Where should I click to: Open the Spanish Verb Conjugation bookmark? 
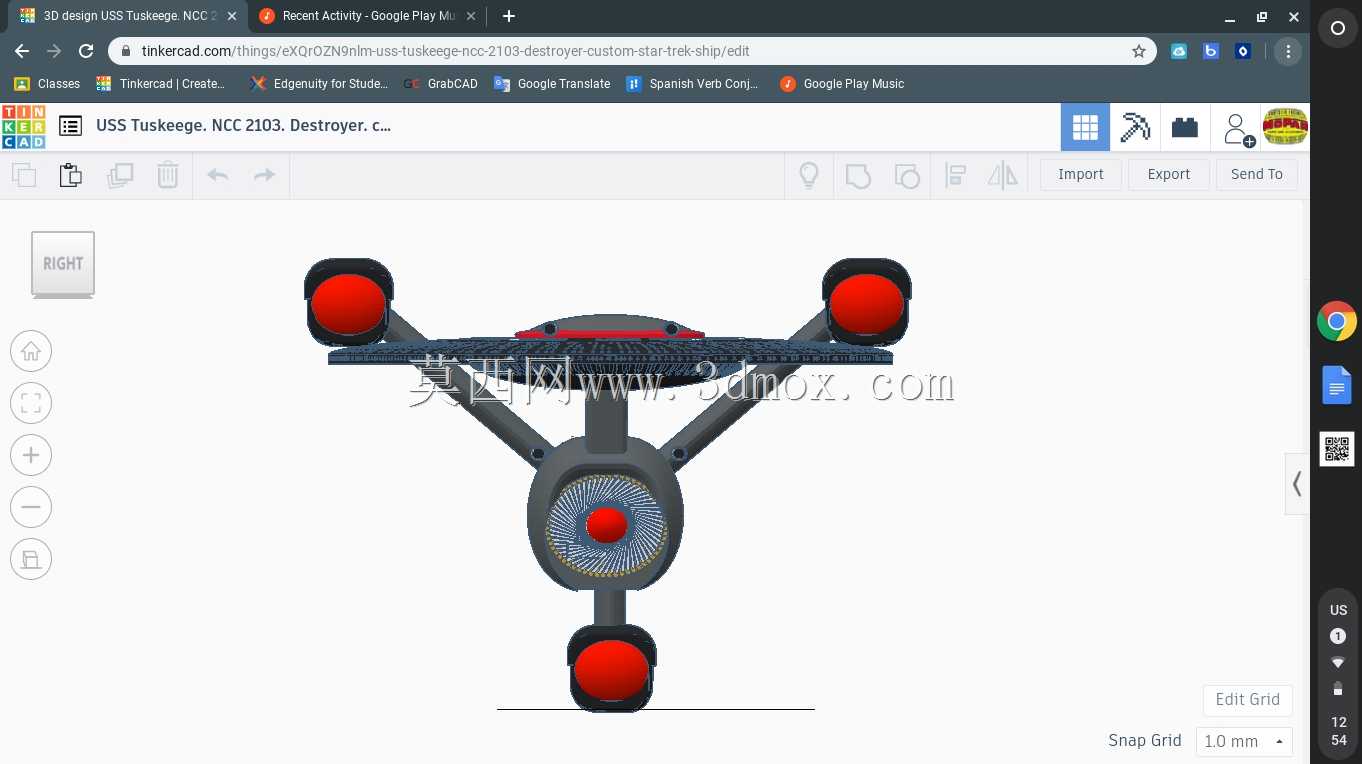pyautogui.click(x=692, y=84)
